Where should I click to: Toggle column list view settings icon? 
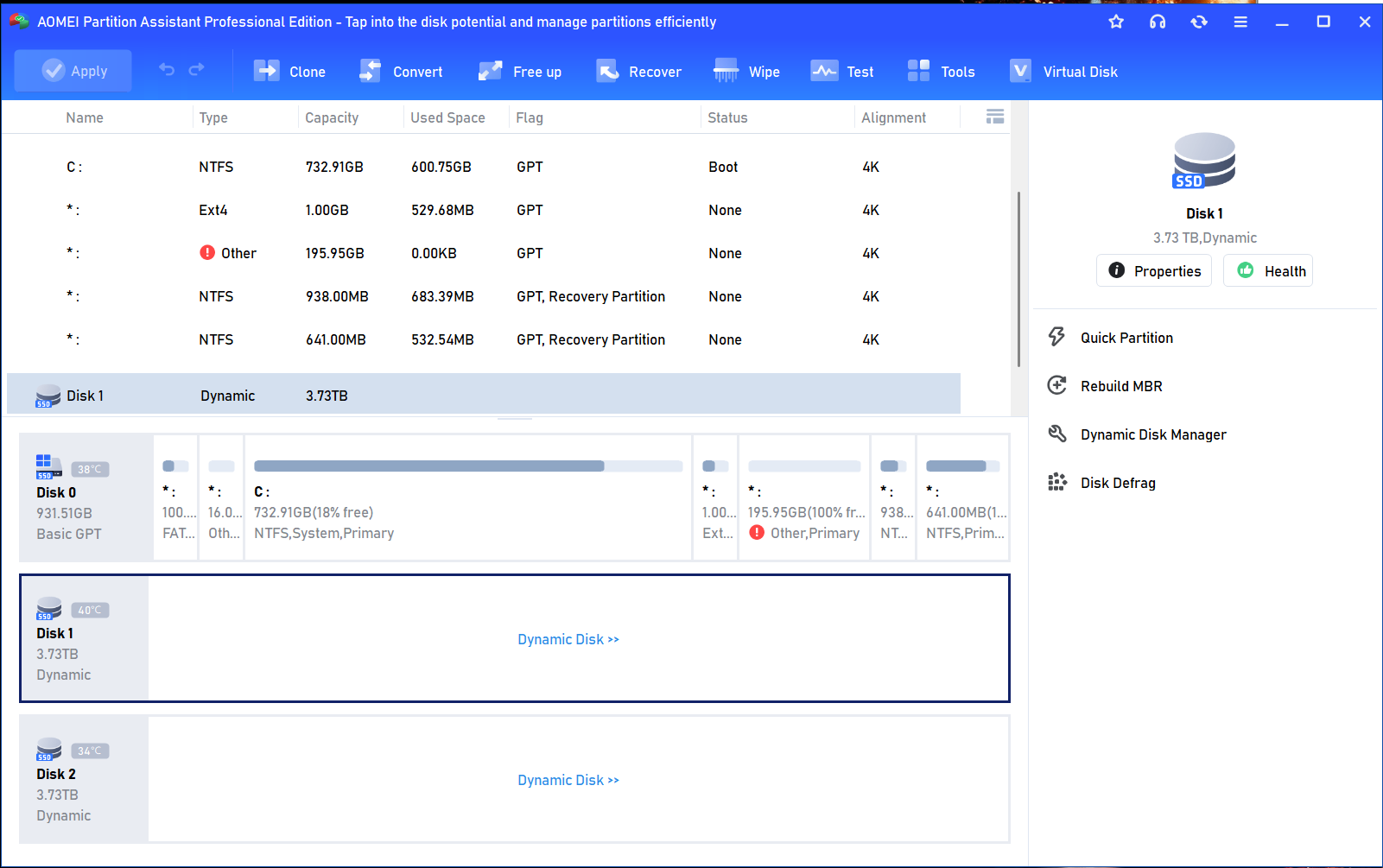(995, 117)
